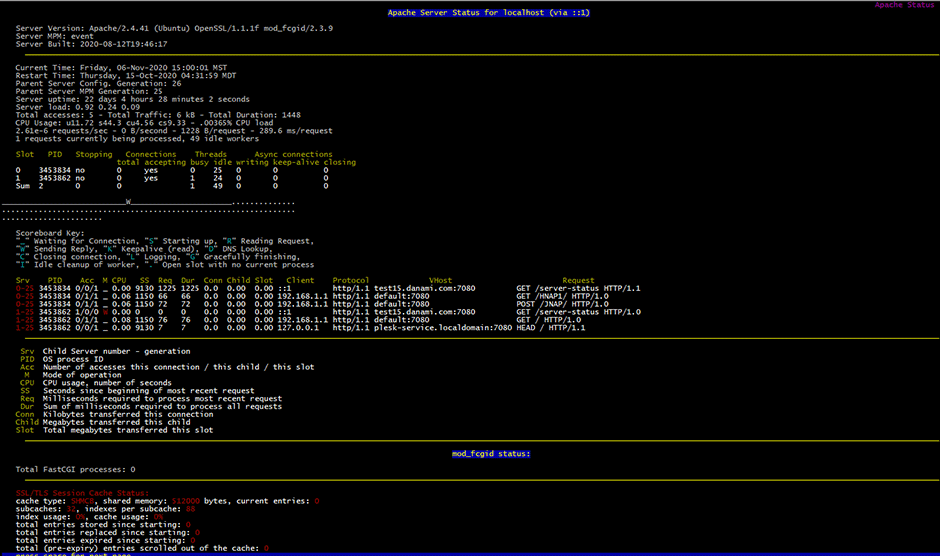The width and height of the screenshot is (940, 556).
Task: Click the 'Request' column header
Action: 579,280
